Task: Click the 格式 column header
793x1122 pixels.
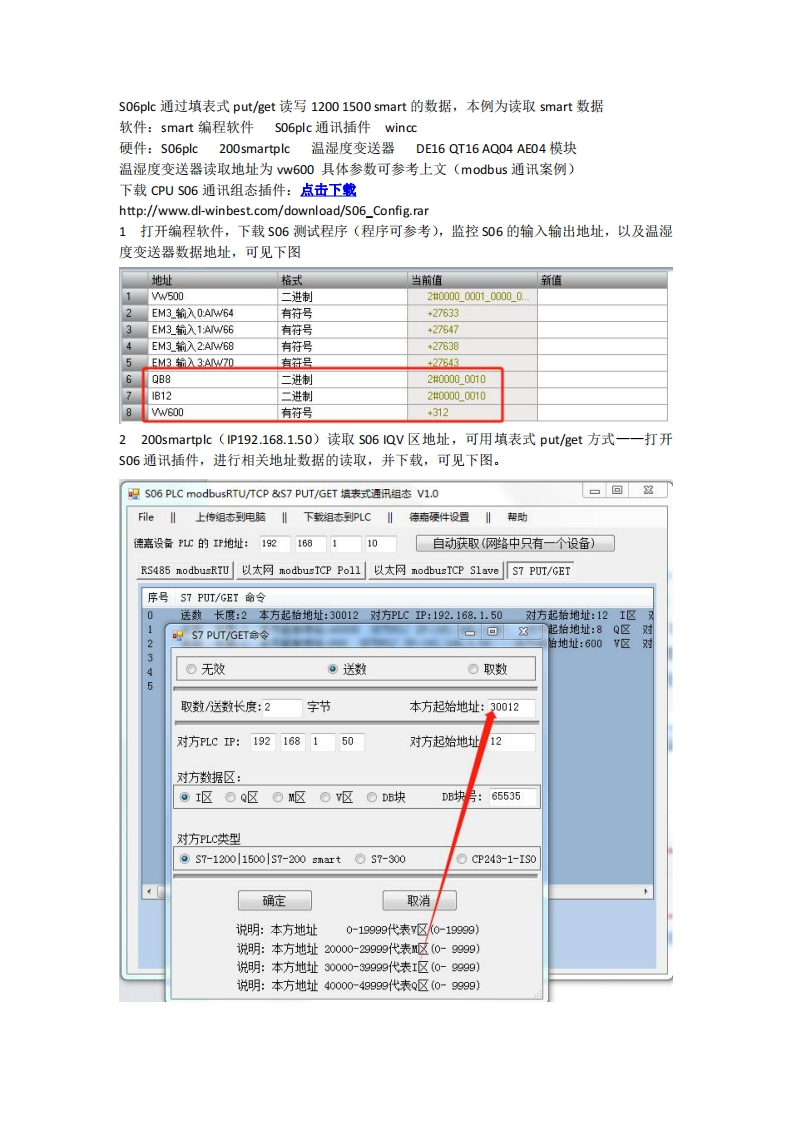Action: tap(342, 280)
